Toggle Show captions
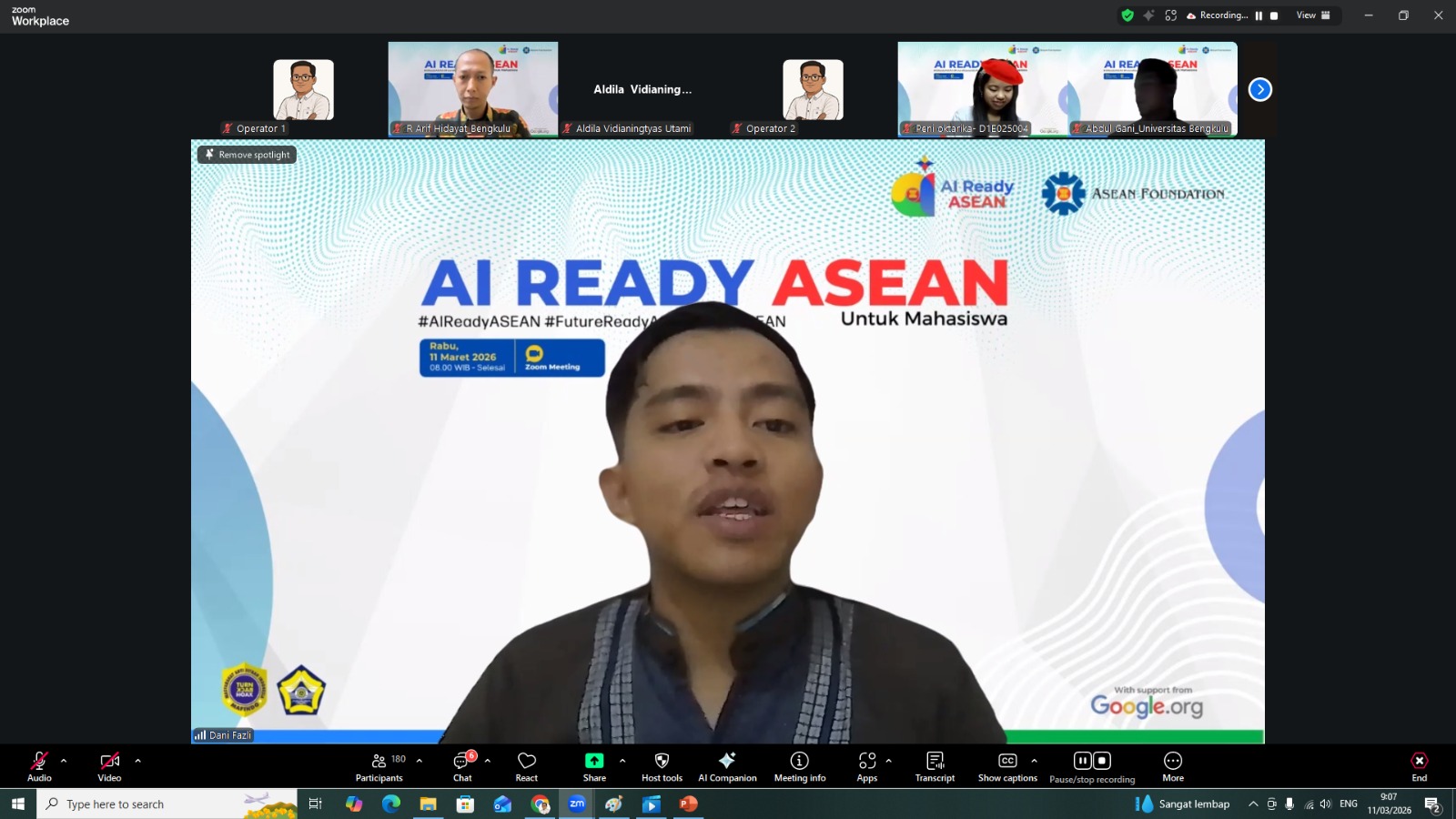This screenshot has width=1456, height=819. coord(1007,766)
